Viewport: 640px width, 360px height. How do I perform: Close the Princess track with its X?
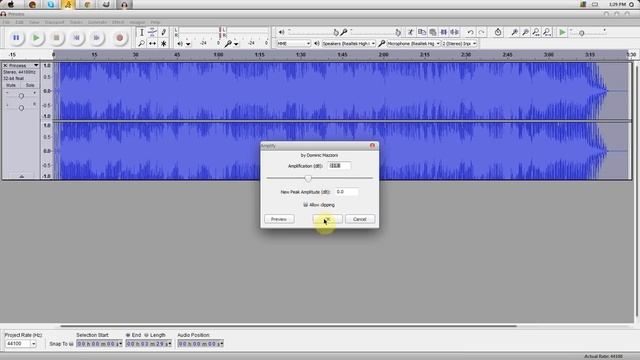tap(5, 65)
